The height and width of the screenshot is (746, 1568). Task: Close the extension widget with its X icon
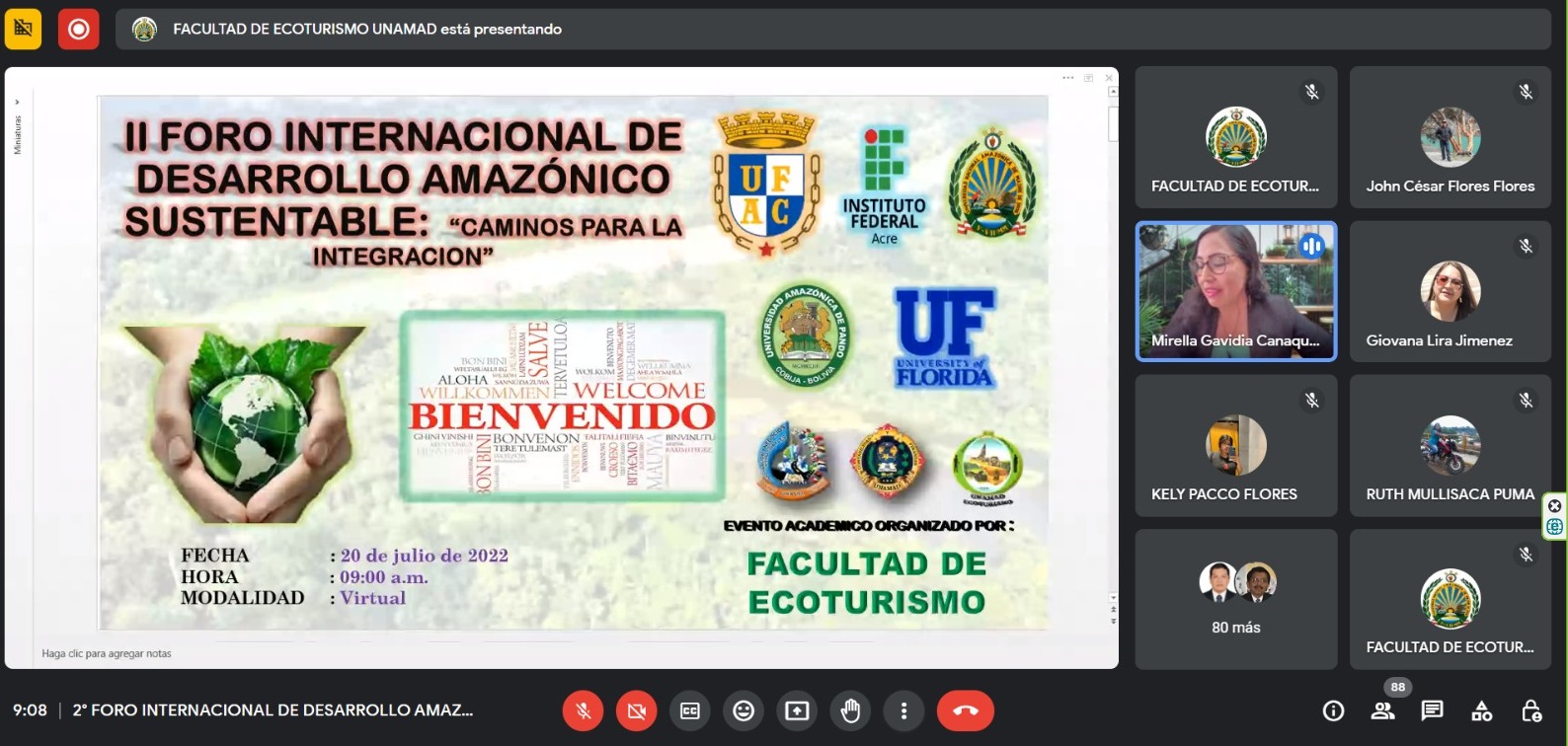coord(1554,506)
